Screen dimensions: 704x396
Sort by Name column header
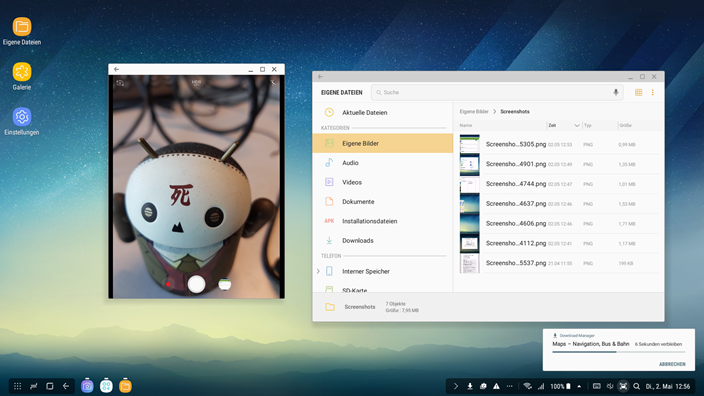[x=466, y=125]
